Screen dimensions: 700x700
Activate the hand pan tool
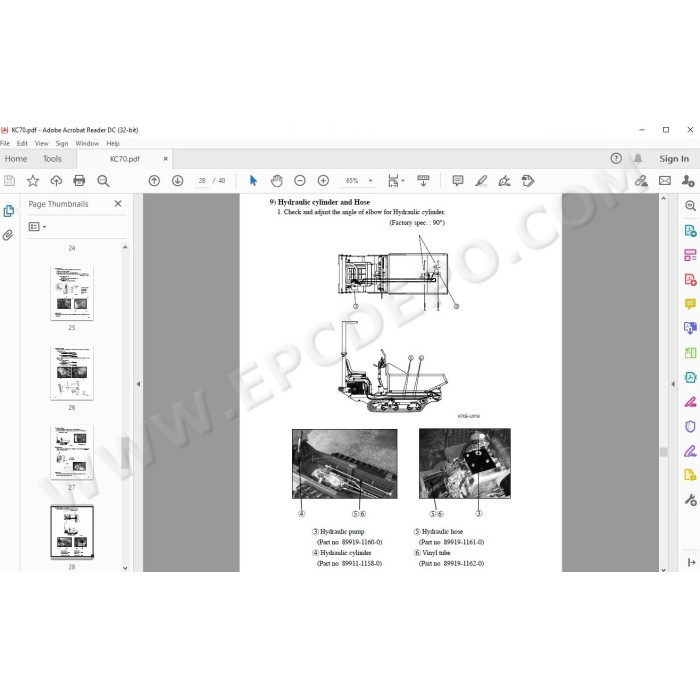pos(277,181)
